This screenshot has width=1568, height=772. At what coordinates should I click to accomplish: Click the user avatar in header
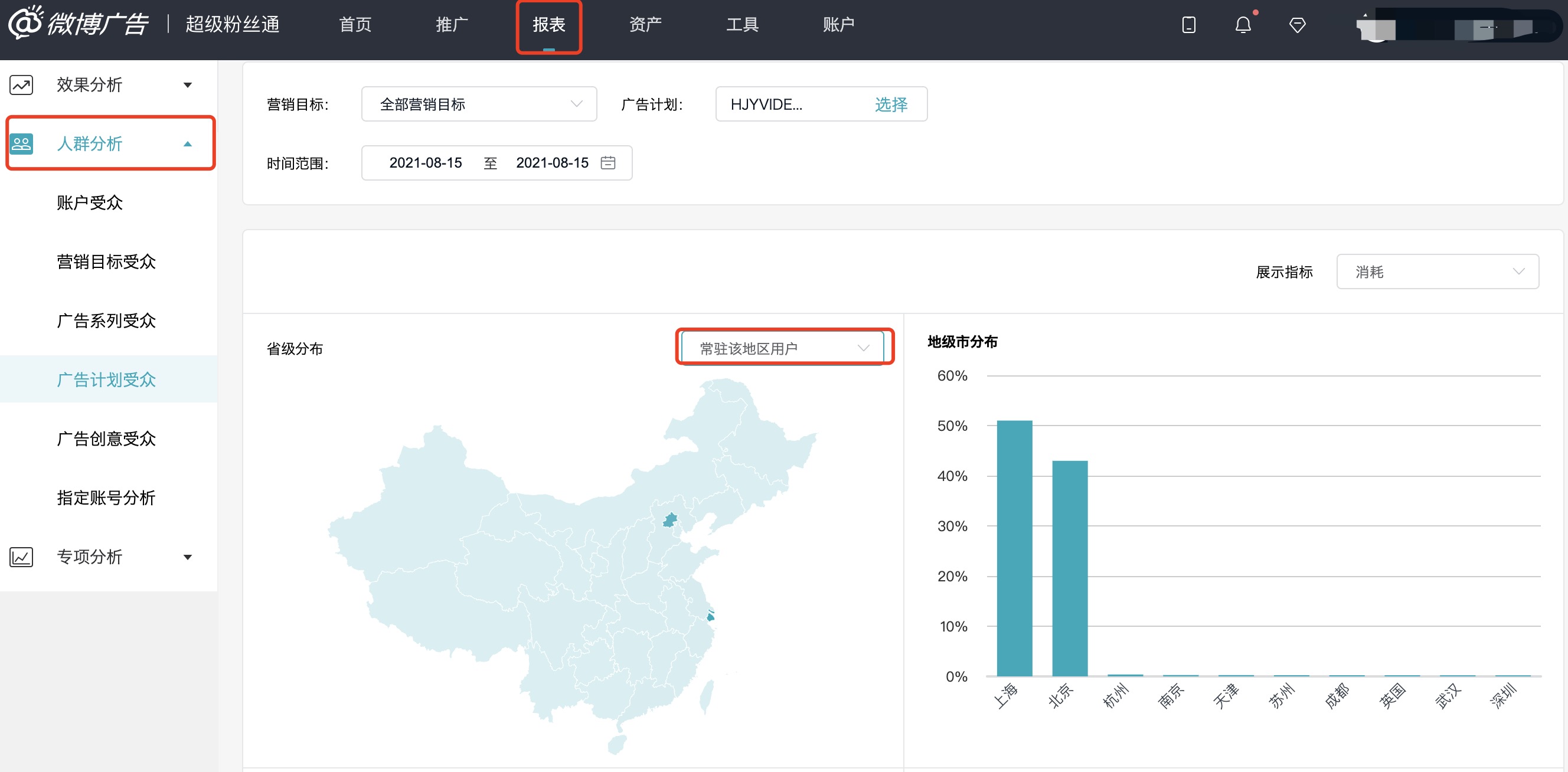tap(1376, 27)
